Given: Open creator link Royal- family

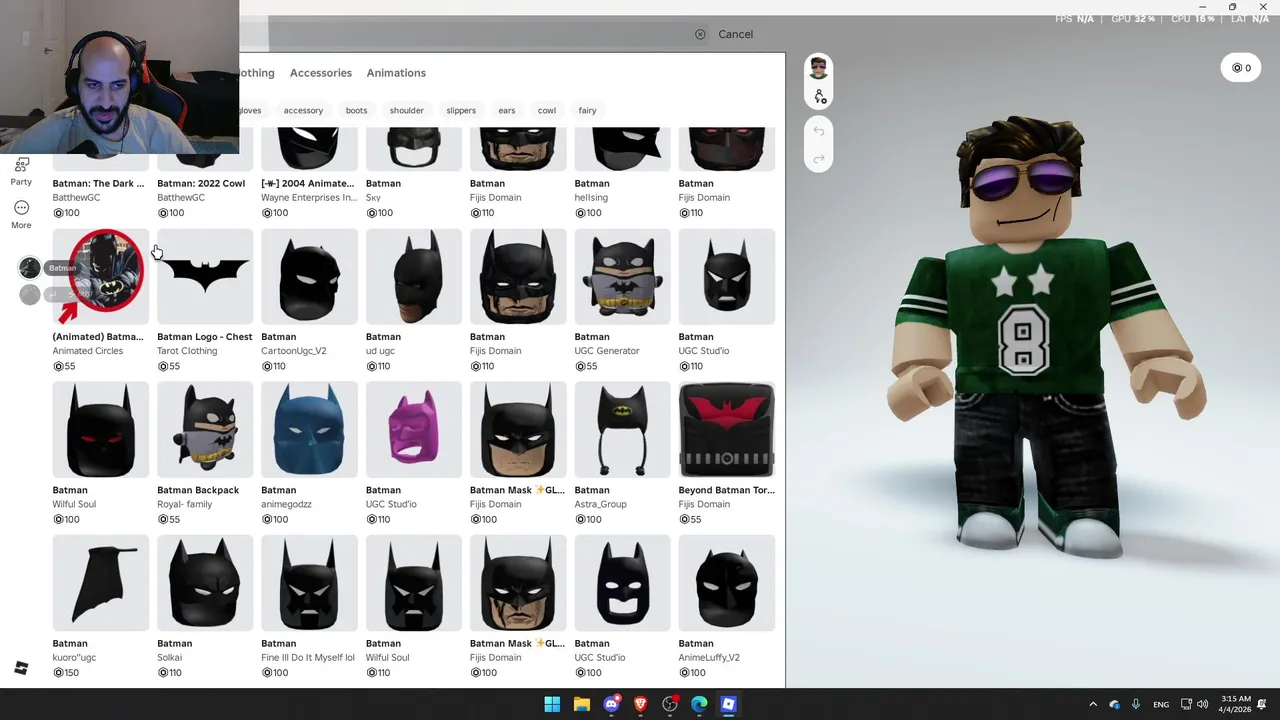Looking at the screenshot, I should pyautogui.click(x=185, y=504).
